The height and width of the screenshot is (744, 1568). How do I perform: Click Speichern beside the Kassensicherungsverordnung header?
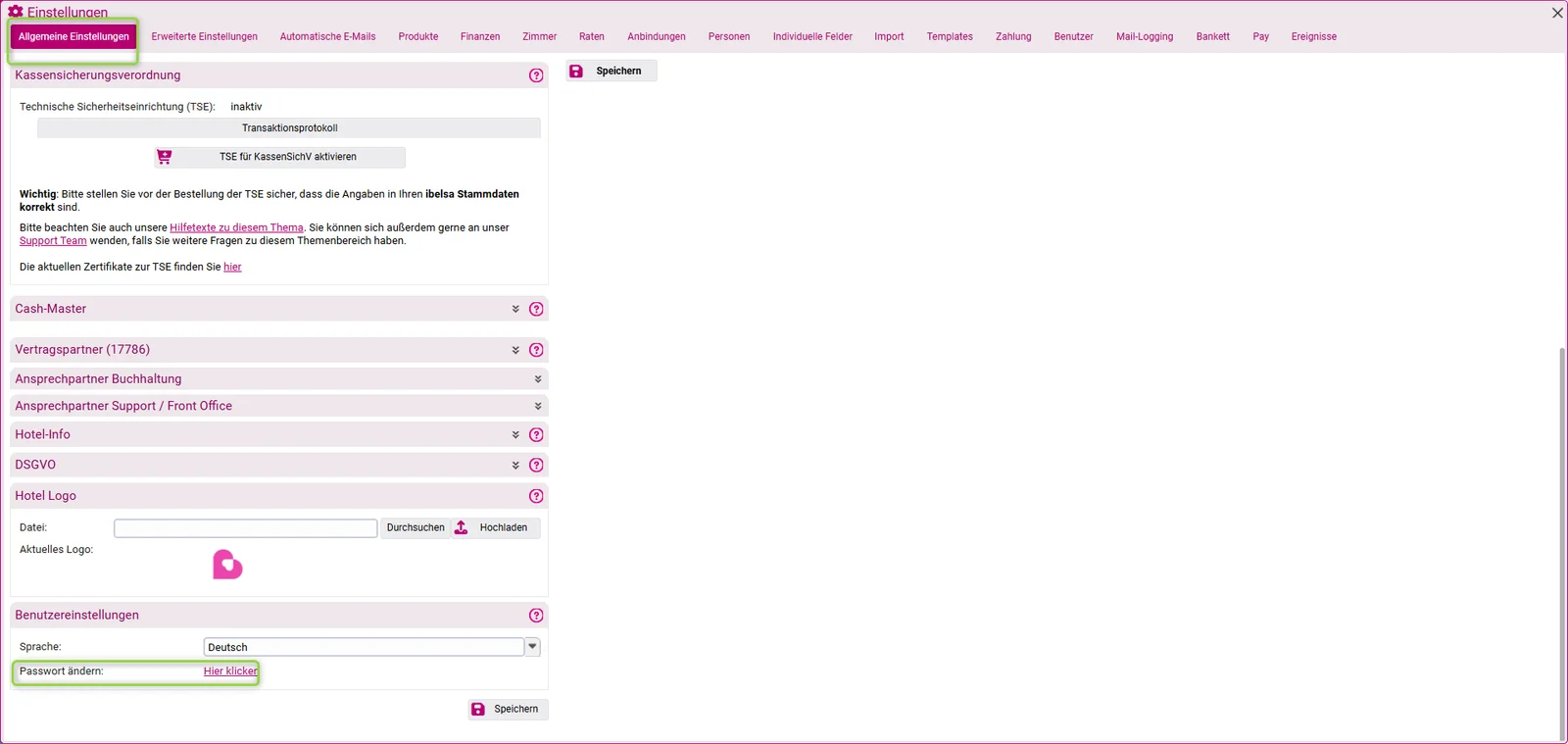click(x=612, y=72)
